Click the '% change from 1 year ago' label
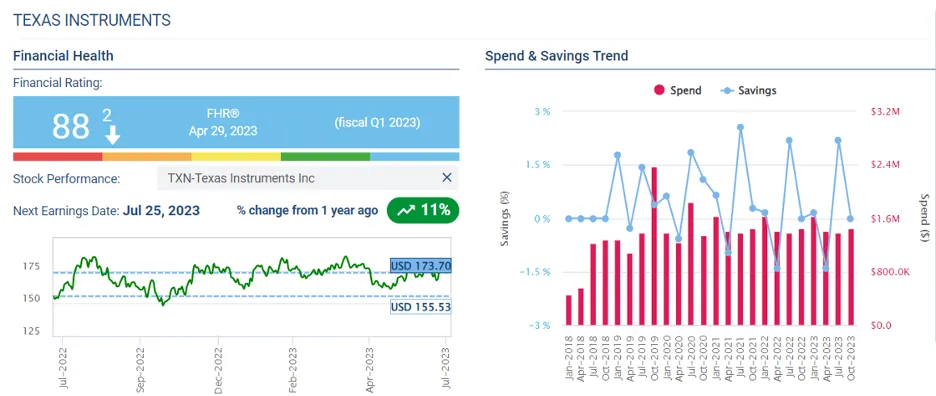The width and height of the screenshot is (936, 396). pyautogui.click(x=307, y=210)
